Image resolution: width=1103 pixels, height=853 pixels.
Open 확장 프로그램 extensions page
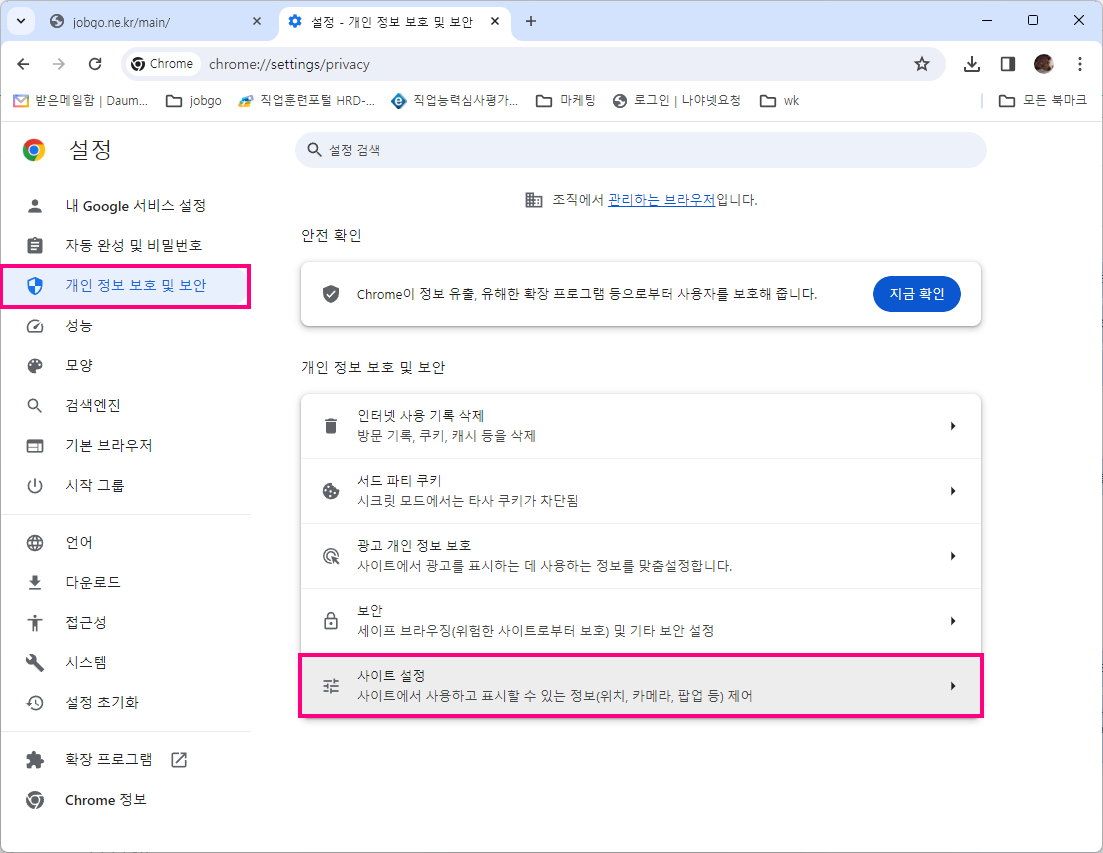tap(127, 759)
